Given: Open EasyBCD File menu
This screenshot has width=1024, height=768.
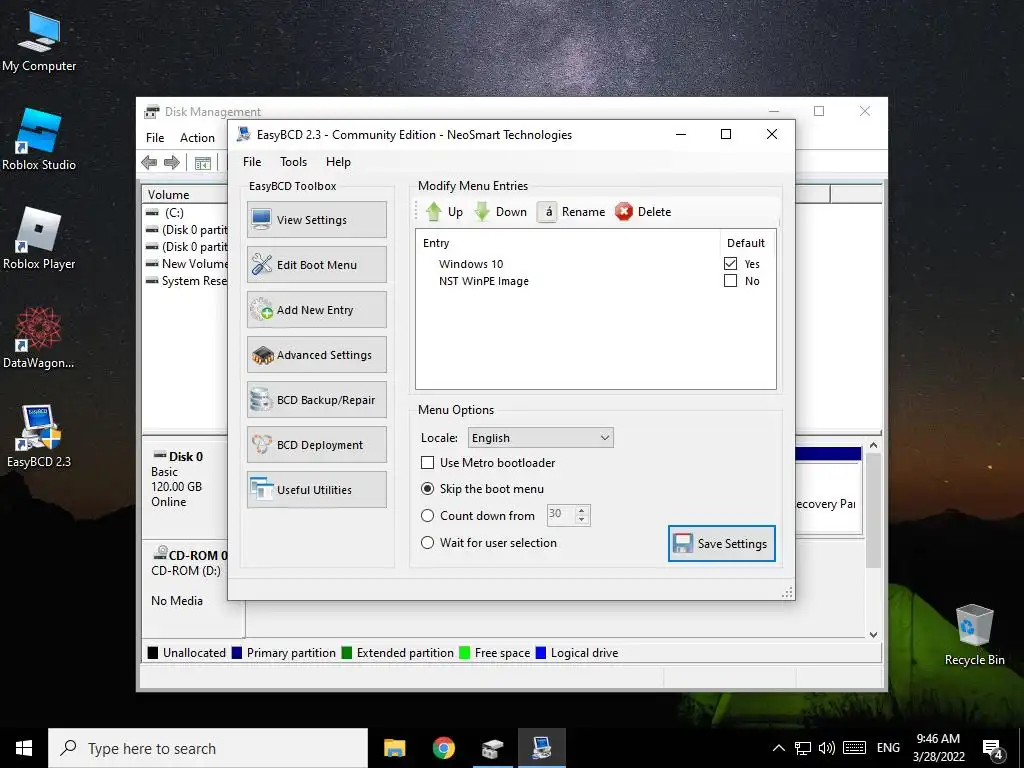Looking at the screenshot, I should (252, 162).
